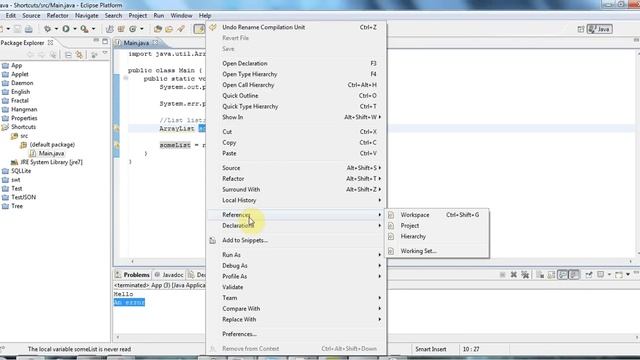Collapse All in Package Explorer

pos(68,55)
